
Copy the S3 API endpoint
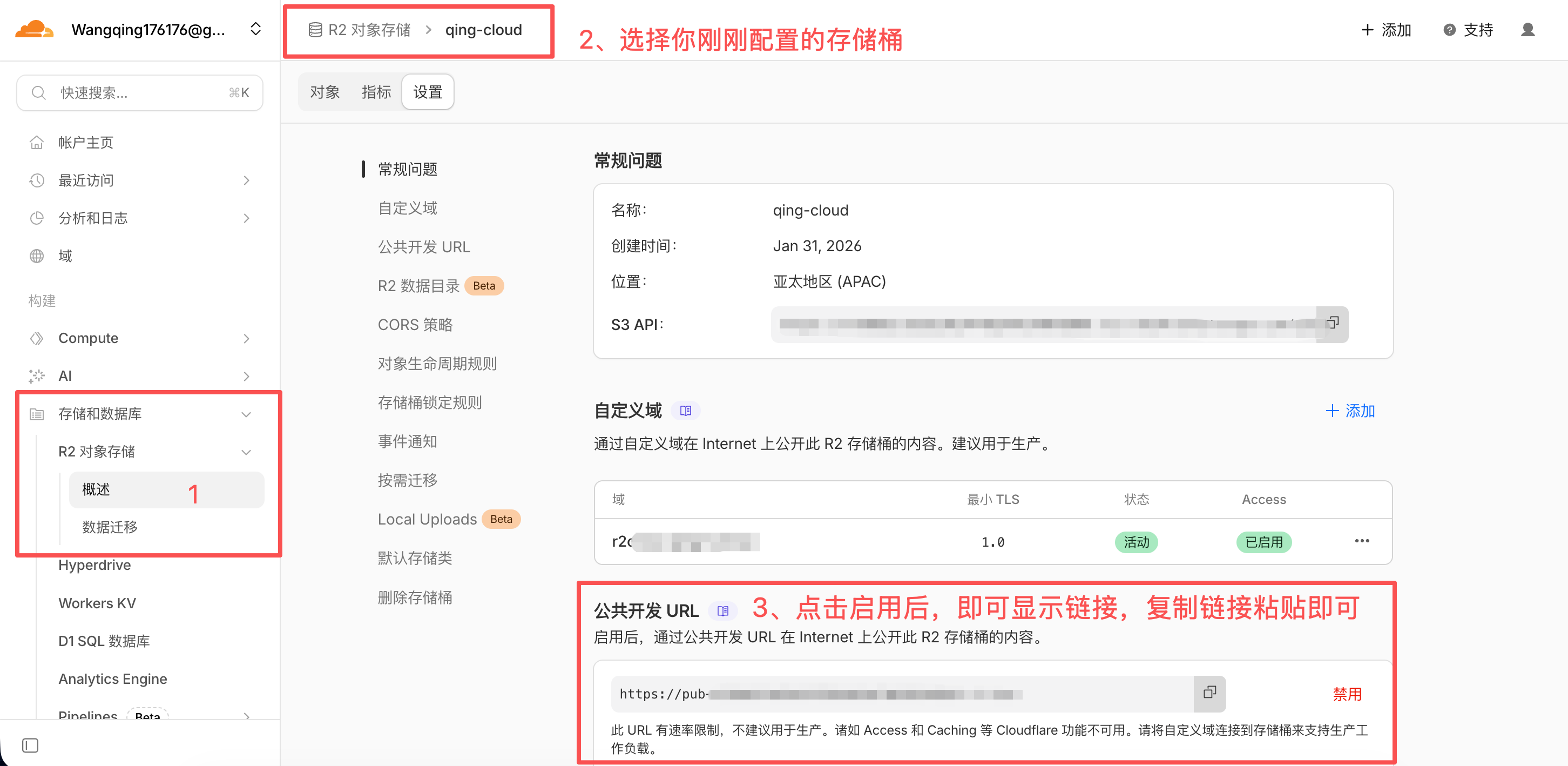pos(1333,322)
